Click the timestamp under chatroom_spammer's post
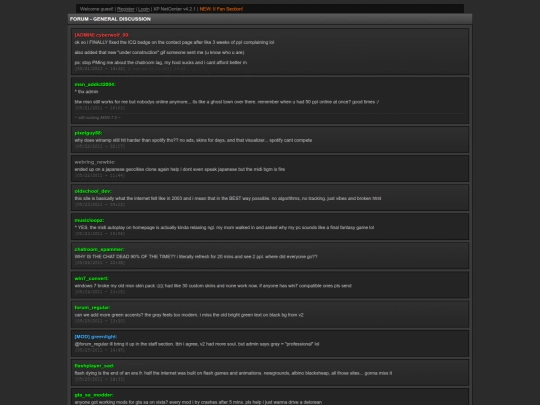The height and width of the screenshot is (405, 540). click(x=100, y=263)
